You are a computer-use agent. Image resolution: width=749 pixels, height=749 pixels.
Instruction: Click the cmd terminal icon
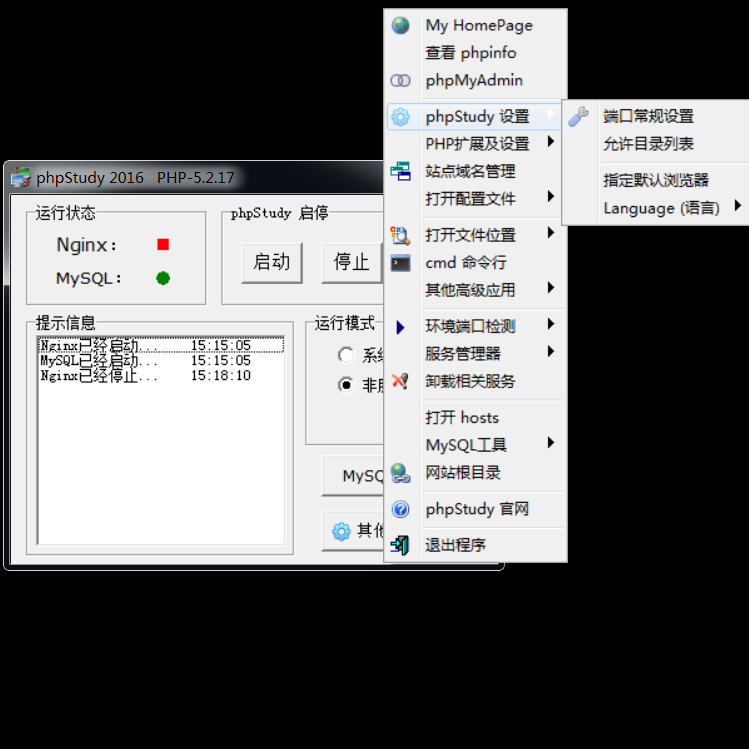click(x=400, y=263)
